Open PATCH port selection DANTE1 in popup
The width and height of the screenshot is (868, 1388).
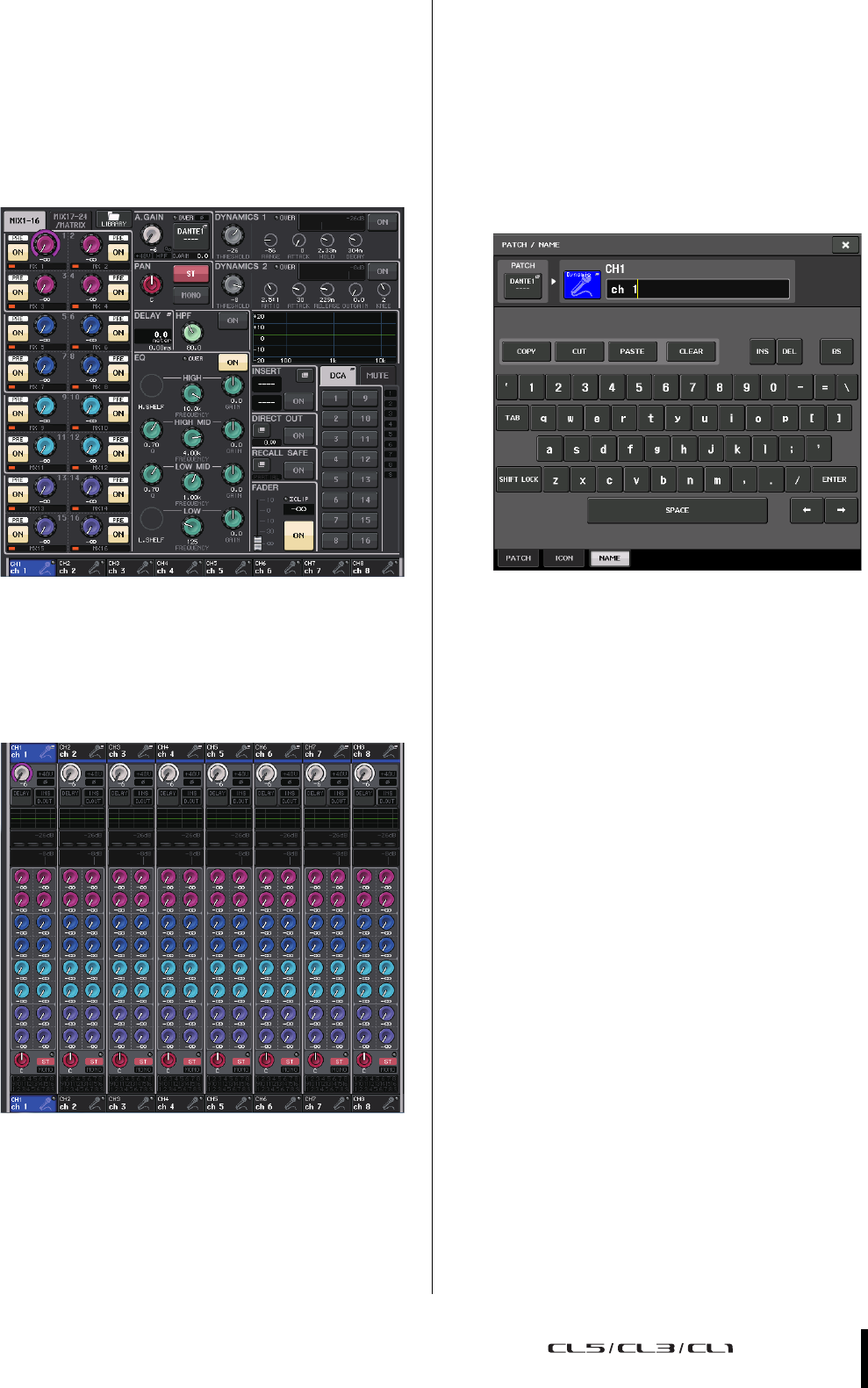point(523,284)
